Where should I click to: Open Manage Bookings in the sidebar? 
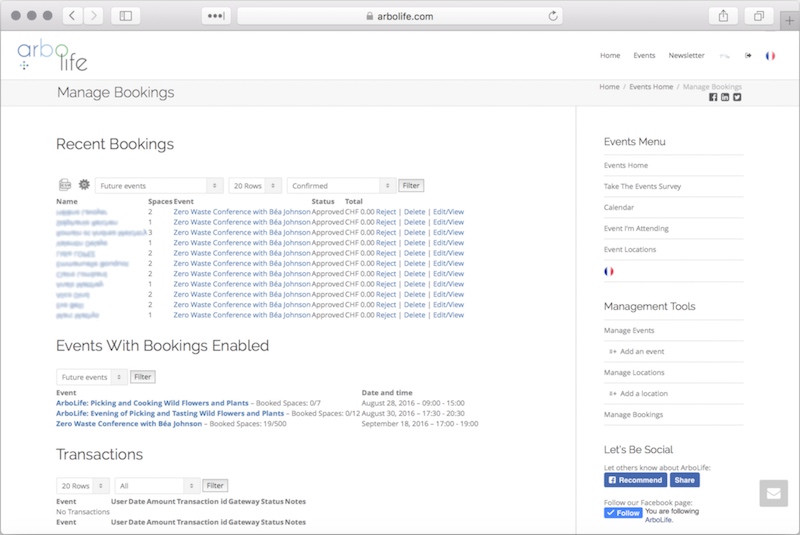pyautogui.click(x=634, y=415)
